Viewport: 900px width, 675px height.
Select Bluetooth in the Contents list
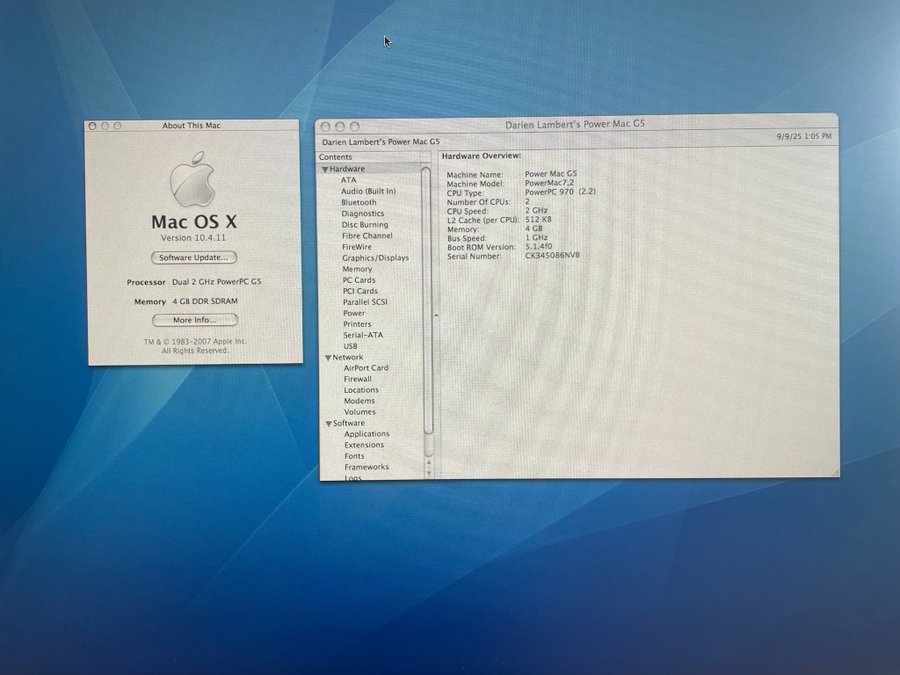(359, 203)
